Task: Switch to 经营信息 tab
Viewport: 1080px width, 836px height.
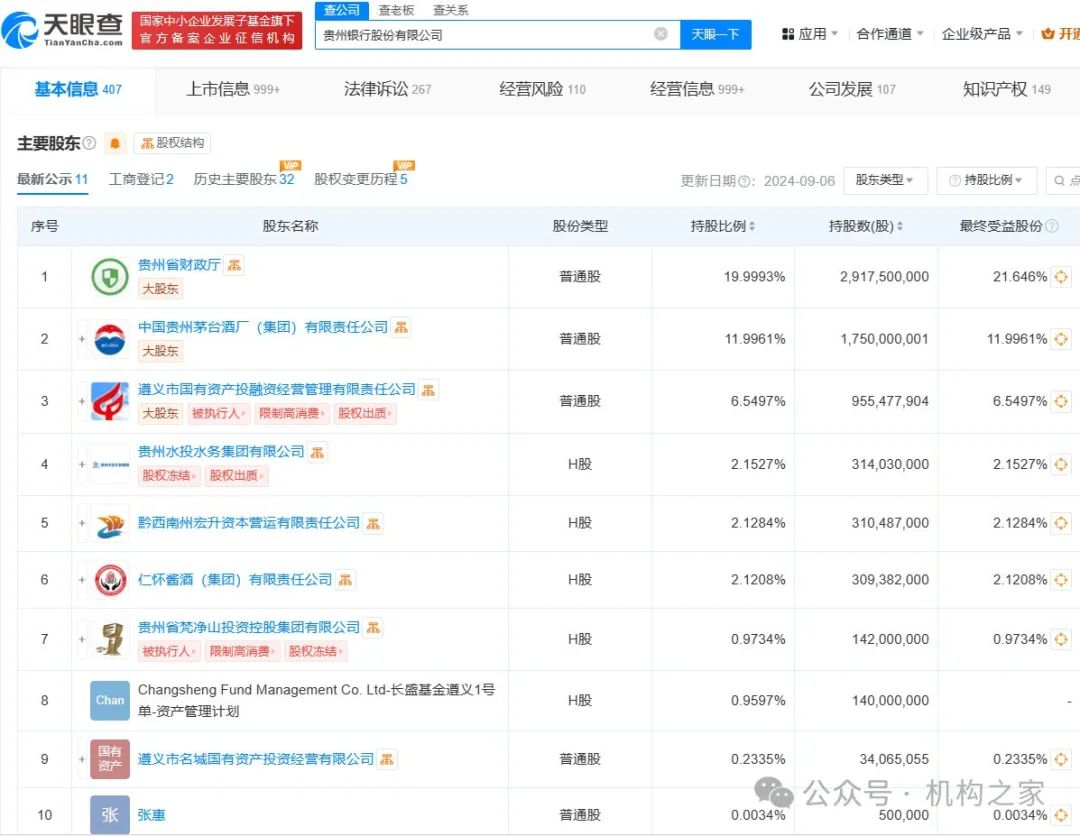Action: pyautogui.click(x=697, y=89)
